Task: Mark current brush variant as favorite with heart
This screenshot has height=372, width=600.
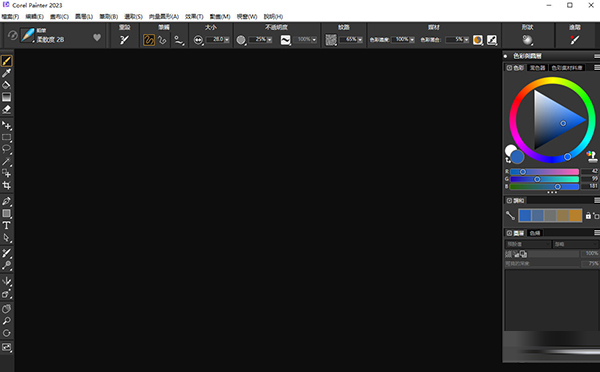Action: 97,37
